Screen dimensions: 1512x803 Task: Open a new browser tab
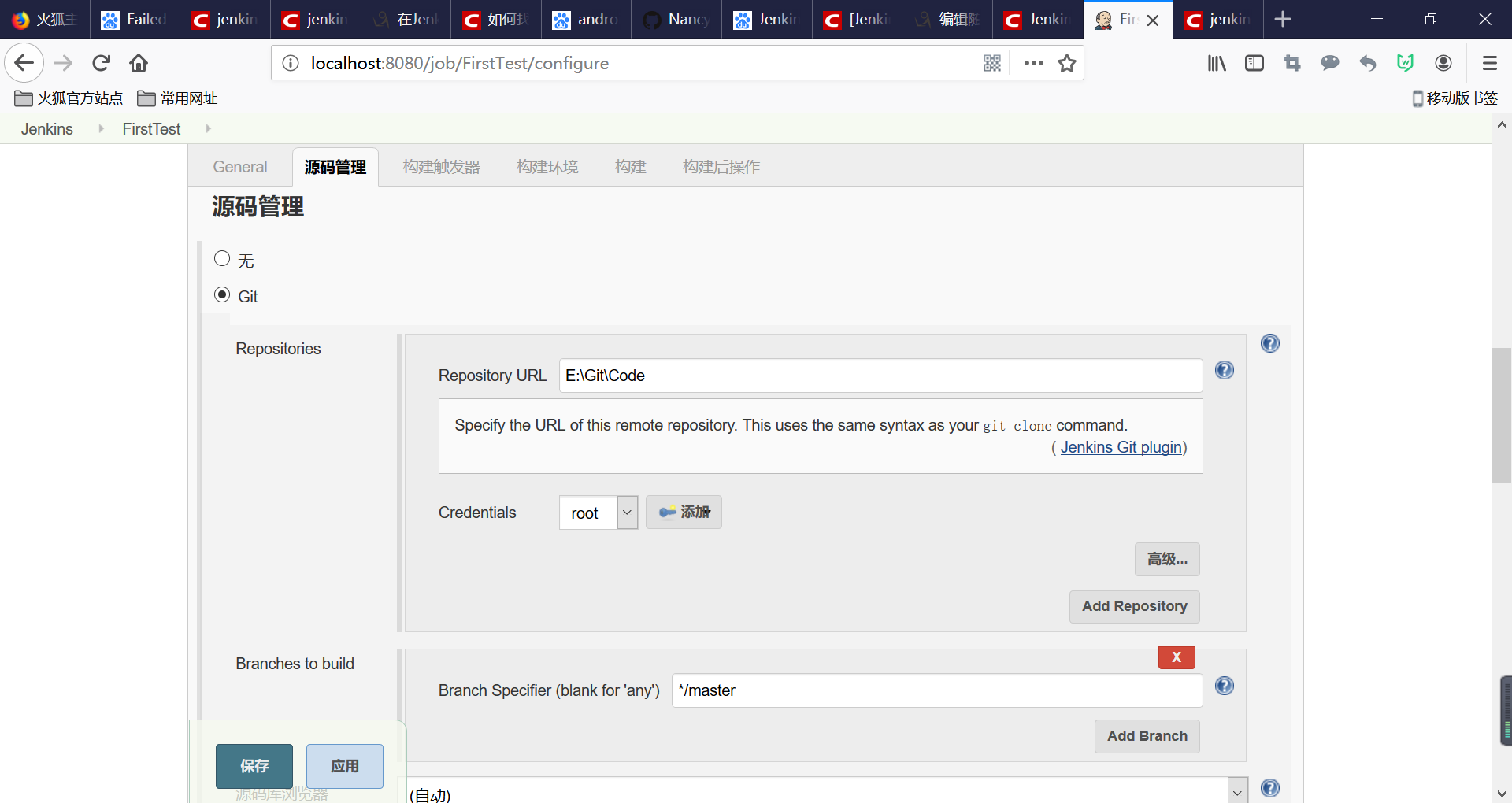coord(1283,19)
